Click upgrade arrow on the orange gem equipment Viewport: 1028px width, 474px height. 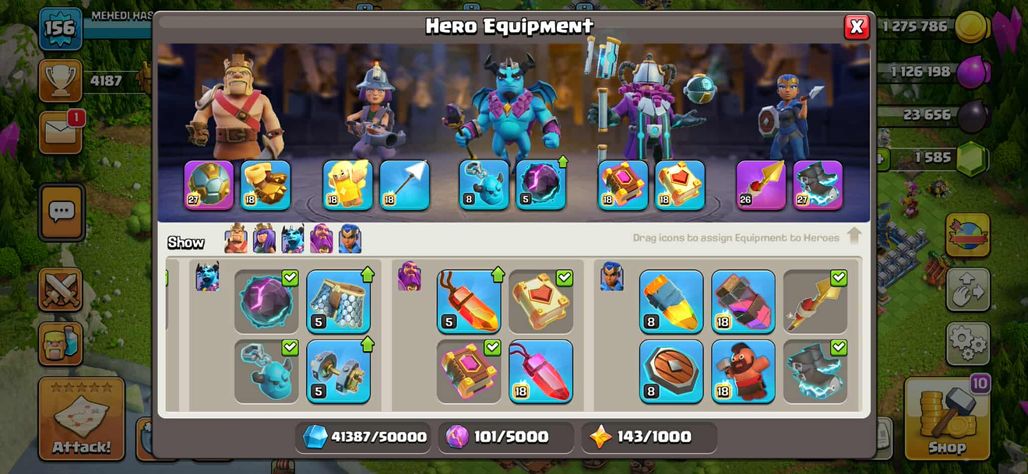498,274
